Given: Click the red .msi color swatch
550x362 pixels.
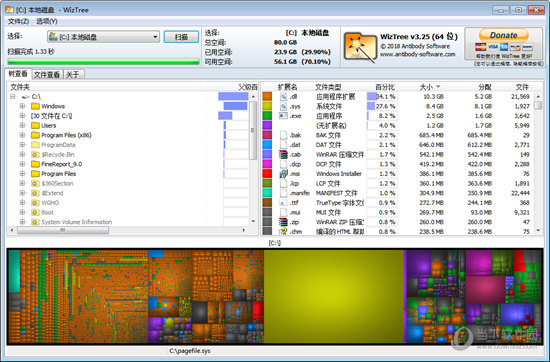Looking at the screenshot, I should [x=267, y=174].
